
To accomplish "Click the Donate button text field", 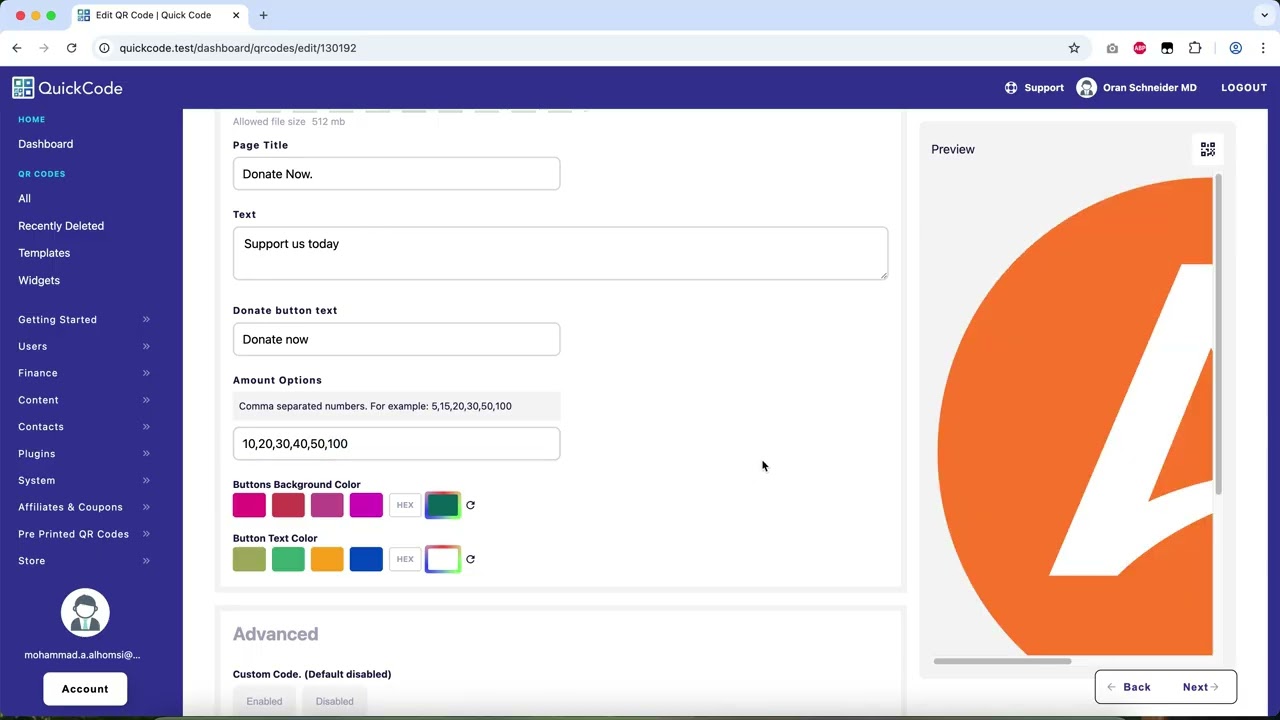I will tap(396, 339).
